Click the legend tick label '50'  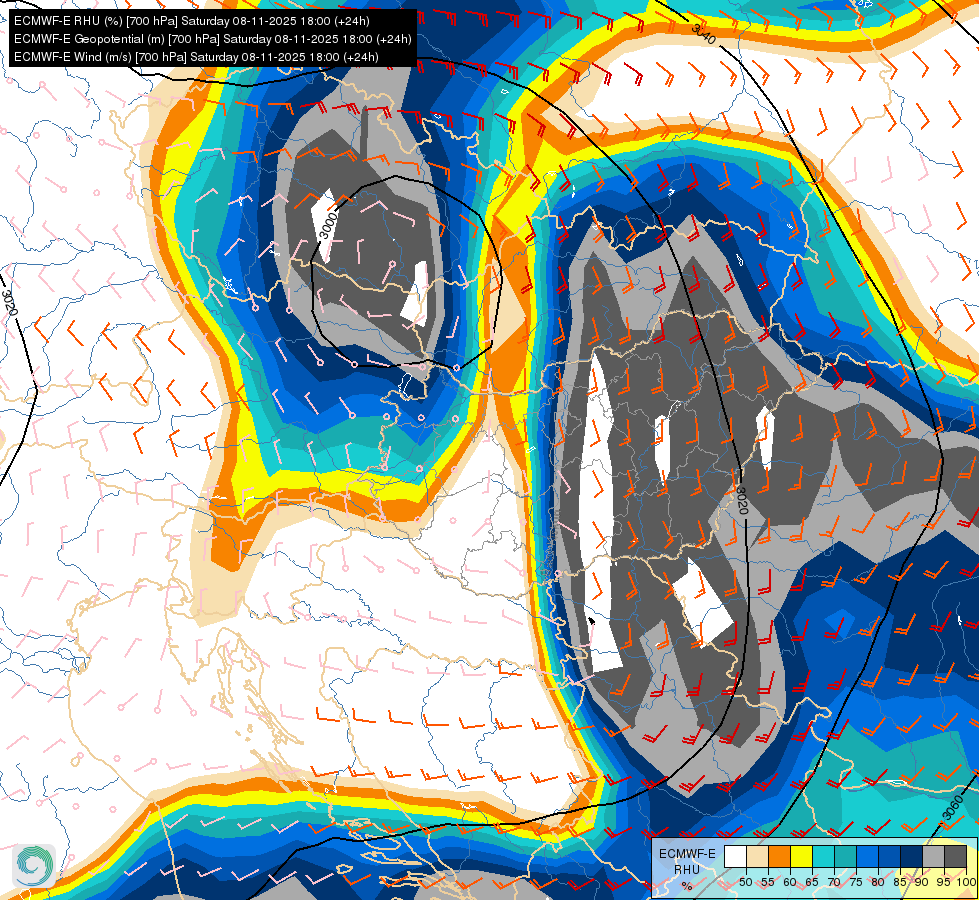pyautogui.click(x=745, y=882)
